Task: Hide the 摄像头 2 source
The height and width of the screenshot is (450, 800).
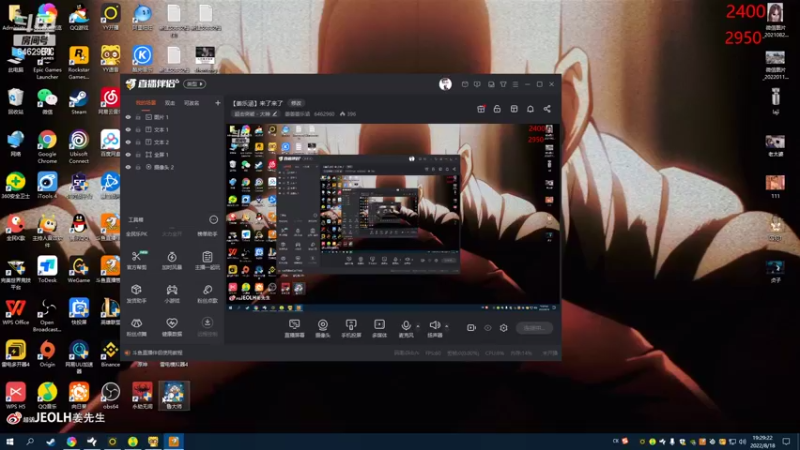Action: click(x=128, y=167)
